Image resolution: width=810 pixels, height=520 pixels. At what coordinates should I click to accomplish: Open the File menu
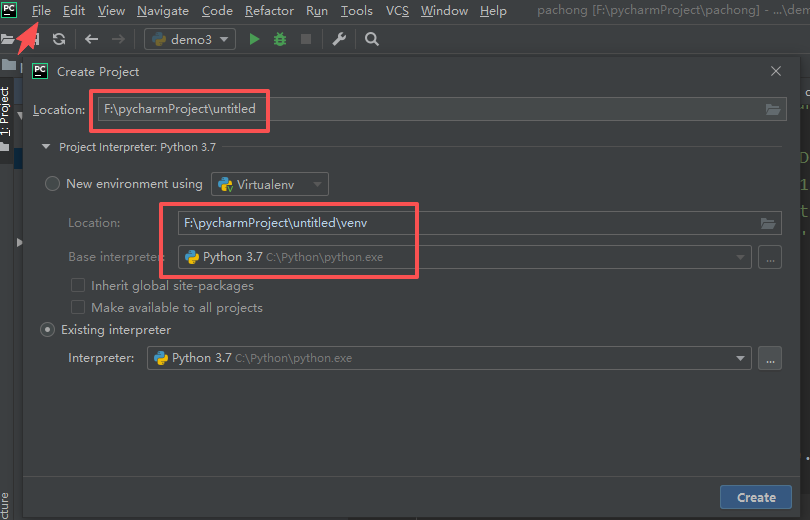pos(41,11)
